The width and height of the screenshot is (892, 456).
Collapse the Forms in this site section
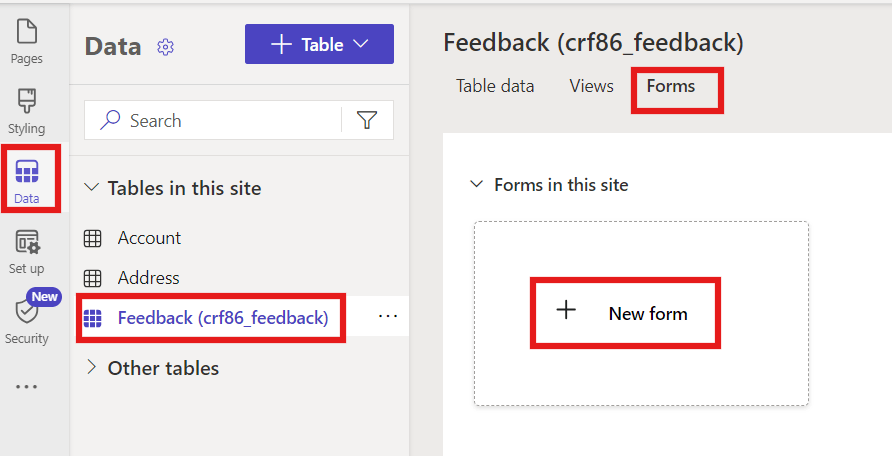476,185
